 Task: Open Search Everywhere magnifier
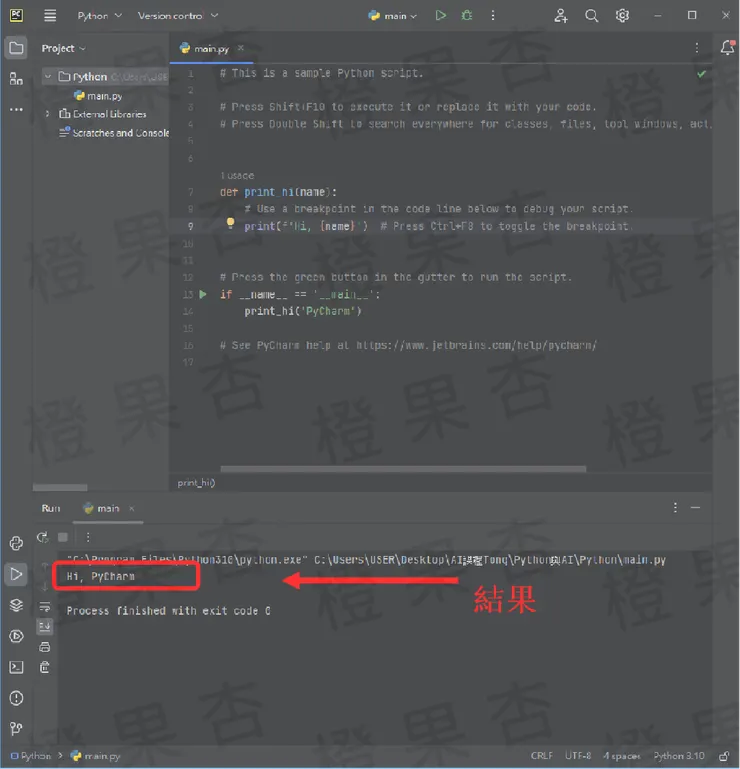click(x=591, y=16)
